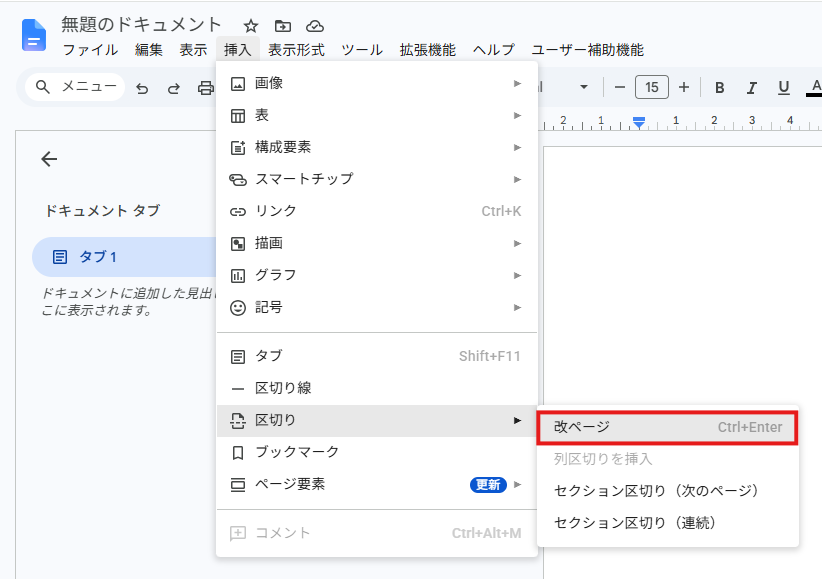Image resolution: width=822 pixels, height=579 pixels.
Task: Toggle italic formatting
Action: click(x=752, y=88)
